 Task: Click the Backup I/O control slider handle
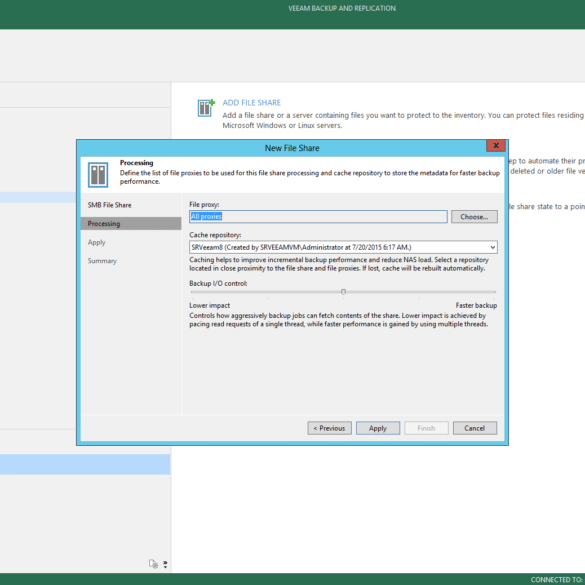(x=343, y=292)
